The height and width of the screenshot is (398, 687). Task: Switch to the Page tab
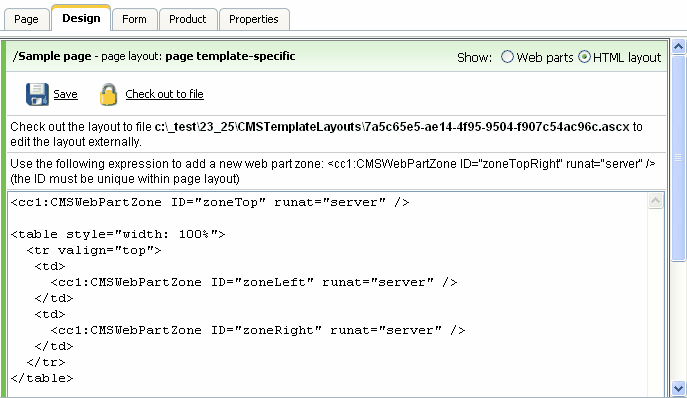click(26, 19)
